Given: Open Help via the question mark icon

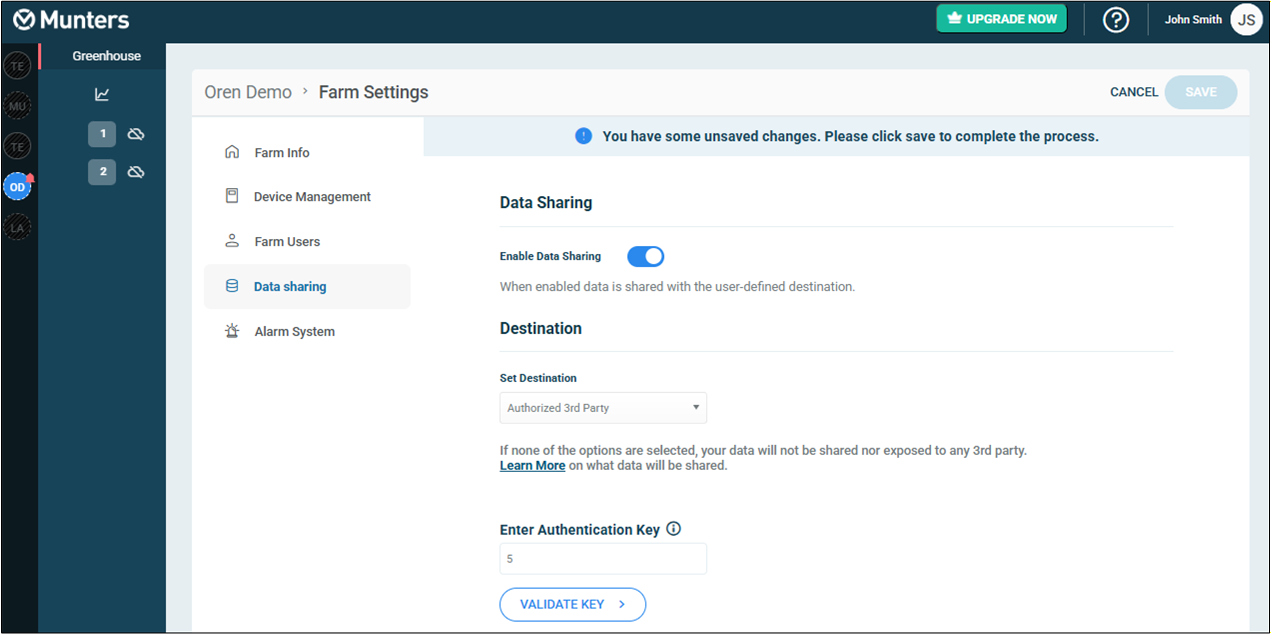Looking at the screenshot, I should (1116, 19).
